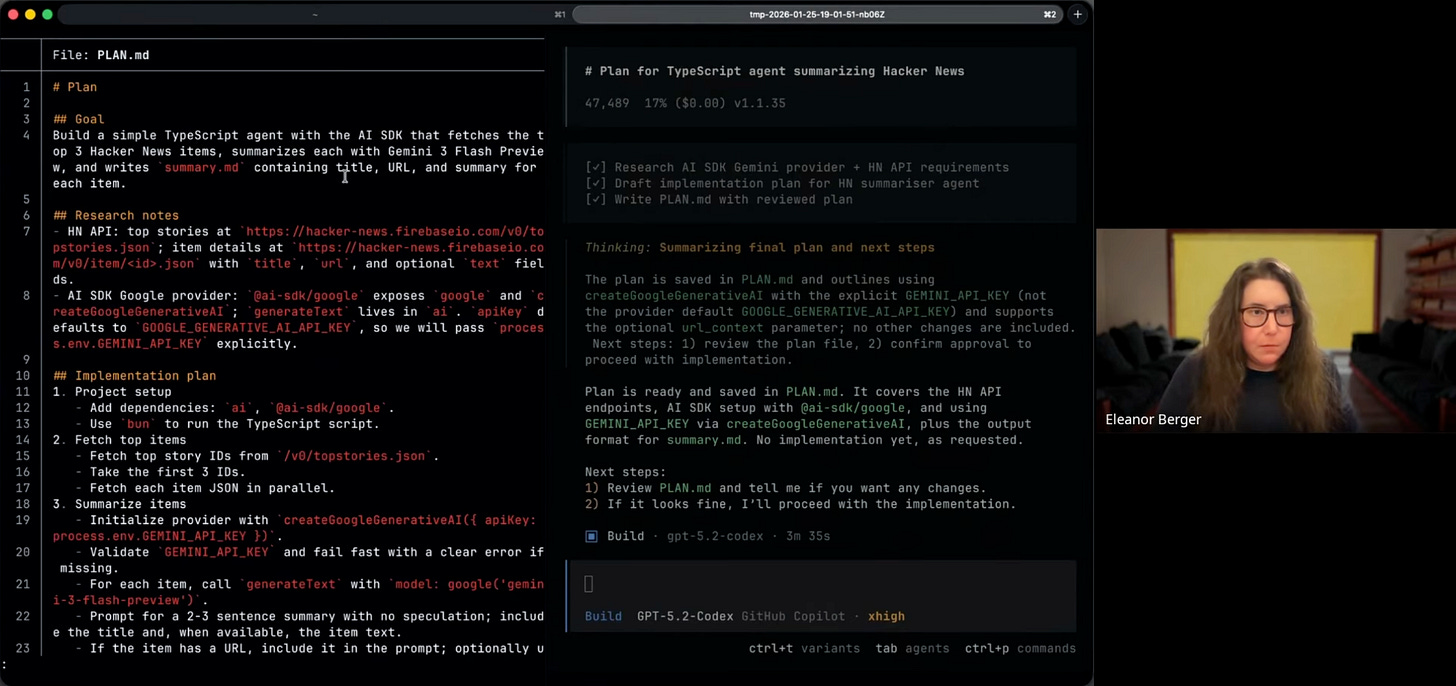This screenshot has width=1456, height=686.
Task: Open a new terminal tab with plus button
Action: coord(1077,14)
